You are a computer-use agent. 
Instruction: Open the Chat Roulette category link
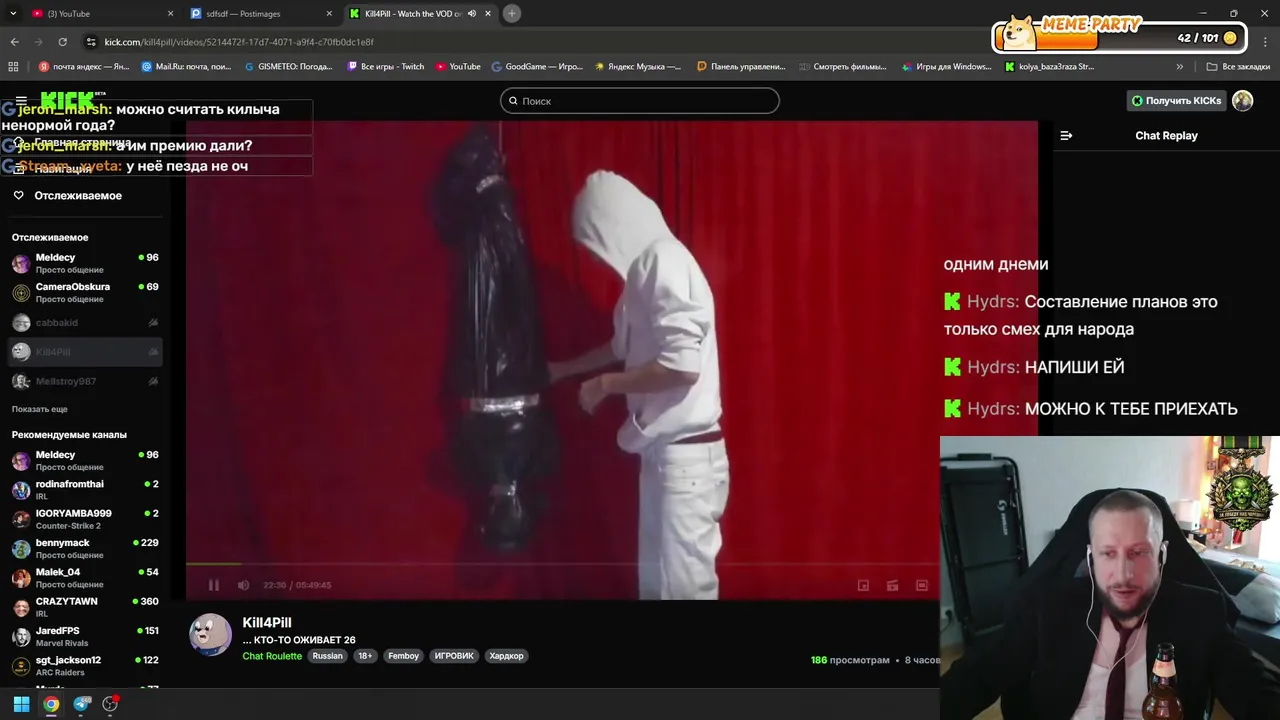tap(272, 656)
